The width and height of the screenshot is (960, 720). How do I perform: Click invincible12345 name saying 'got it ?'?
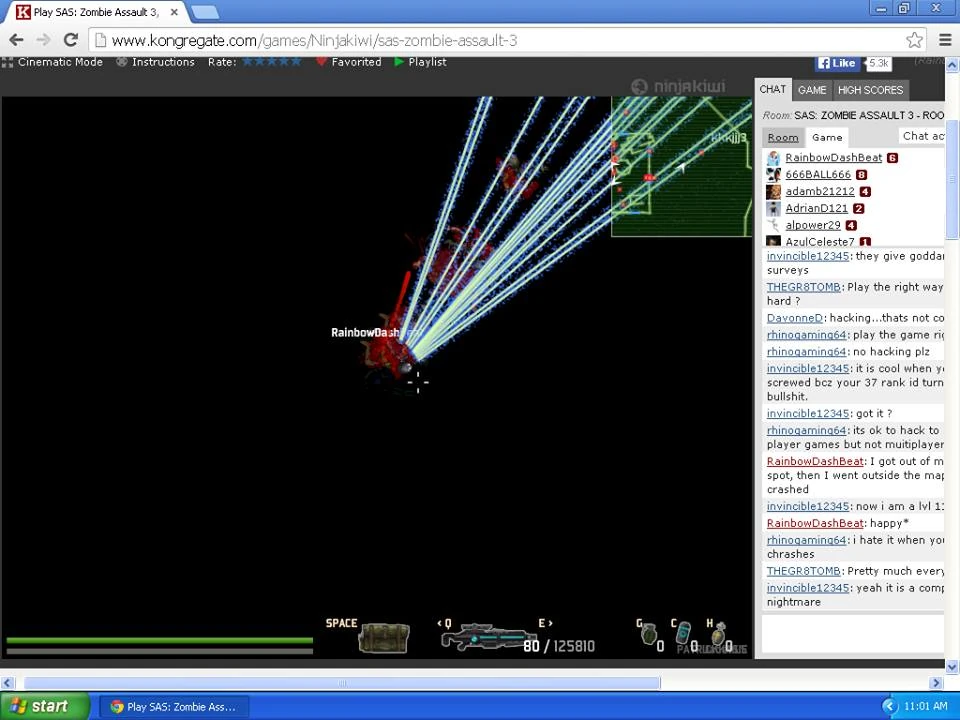tap(808, 413)
